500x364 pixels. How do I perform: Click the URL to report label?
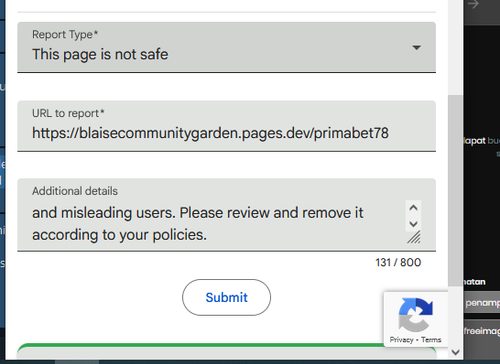click(68, 113)
